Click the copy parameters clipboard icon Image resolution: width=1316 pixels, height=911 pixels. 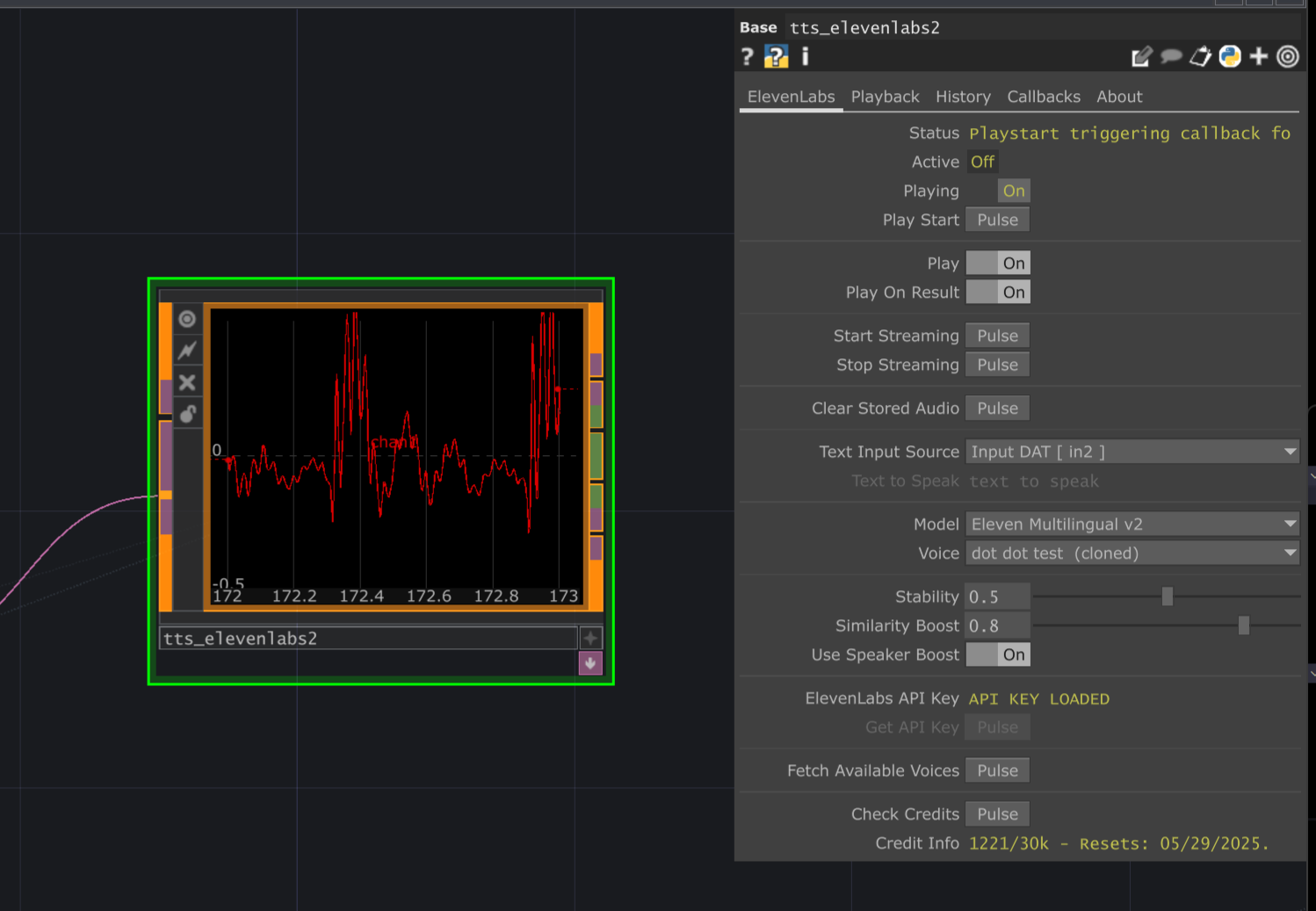pos(1201,56)
